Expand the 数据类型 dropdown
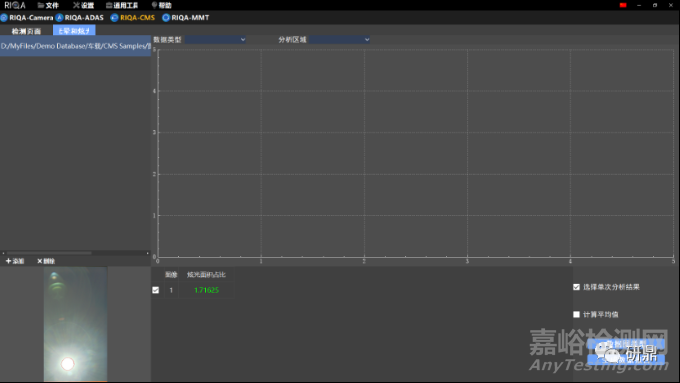The height and width of the screenshot is (383, 680). click(216, 39)
